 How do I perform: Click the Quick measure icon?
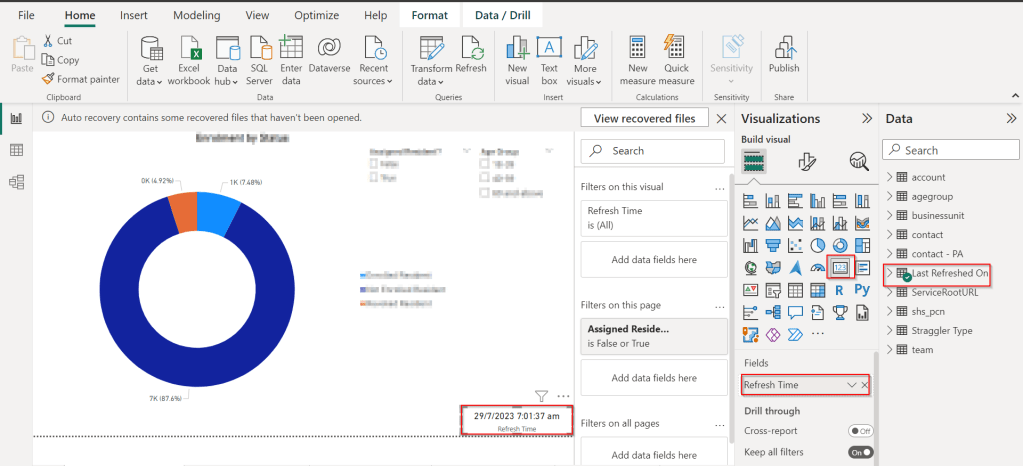pos(675,48)
